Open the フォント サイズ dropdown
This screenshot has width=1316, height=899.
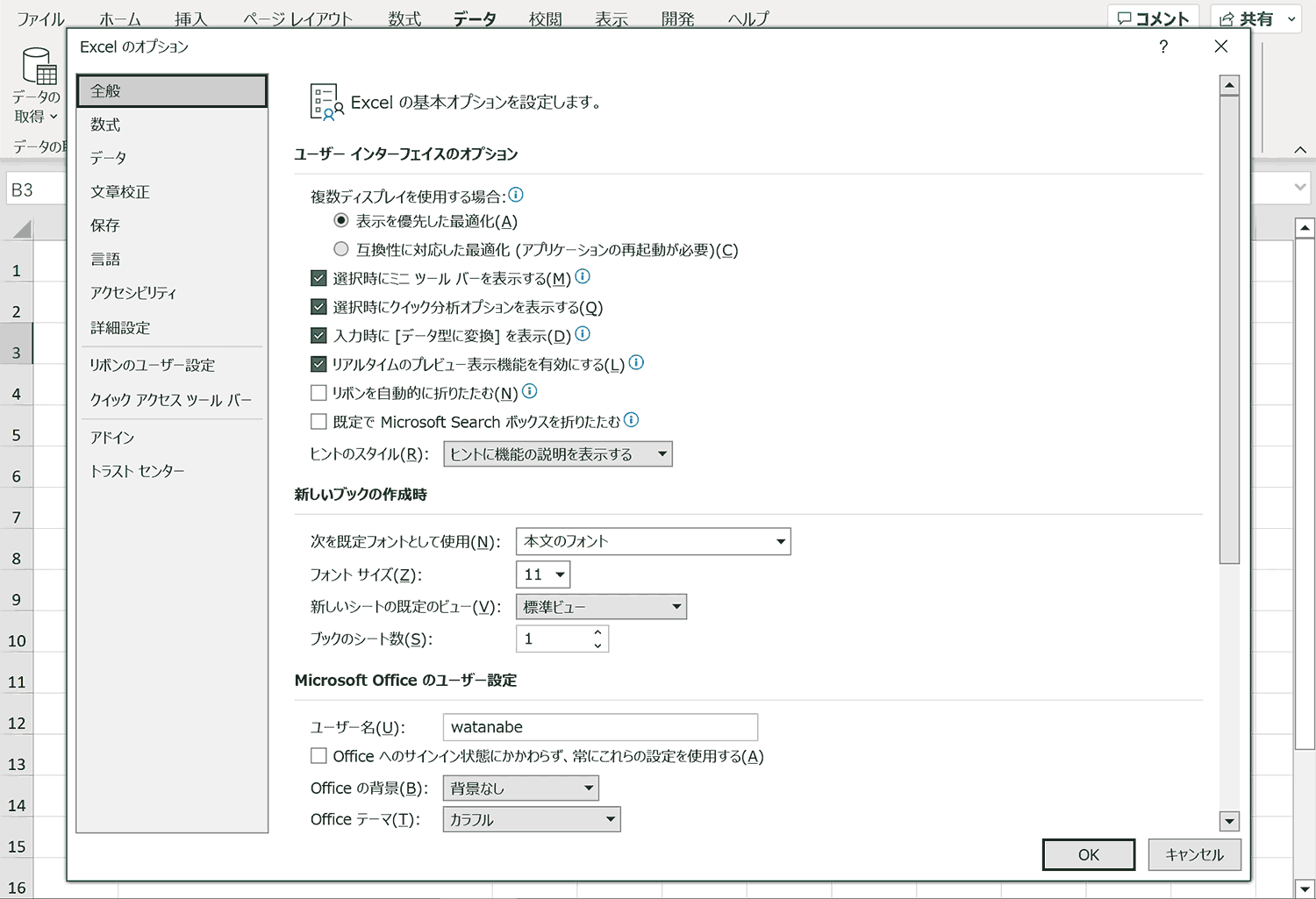(x=543, y=574)
